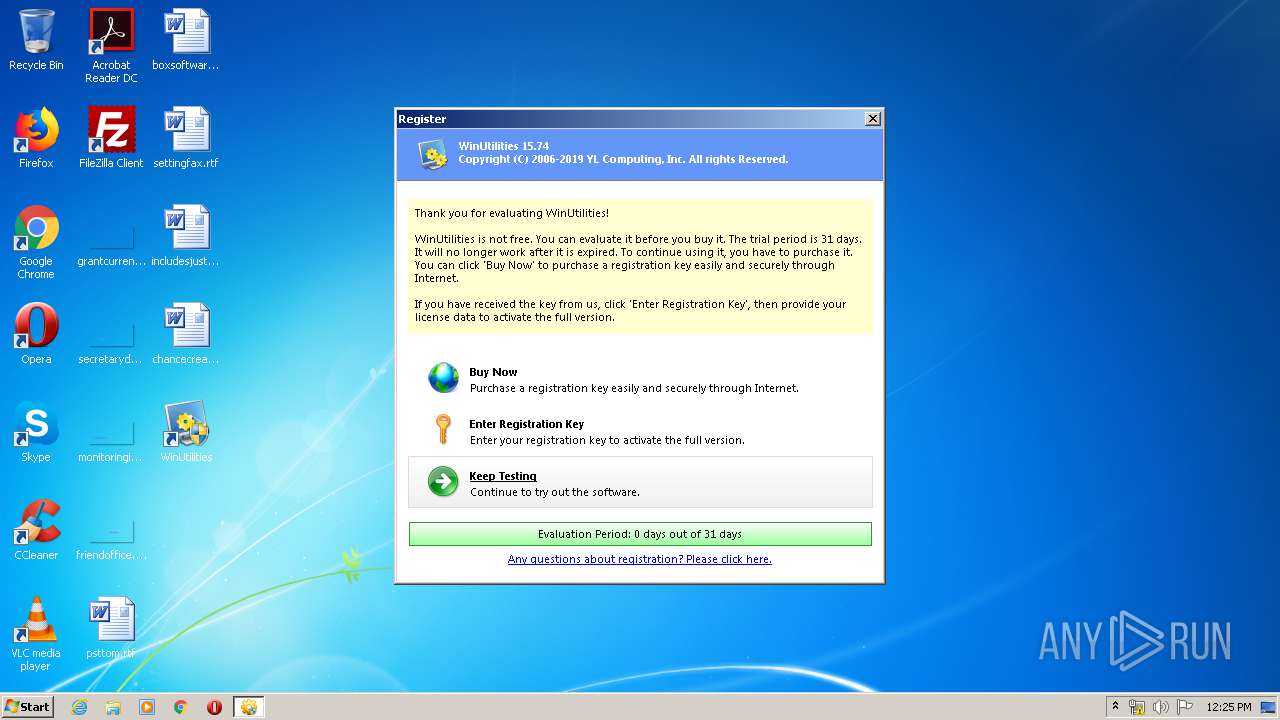Open Chrome from the taskbar
This screenshot has width=1280, height=720.
coord(180,707)
